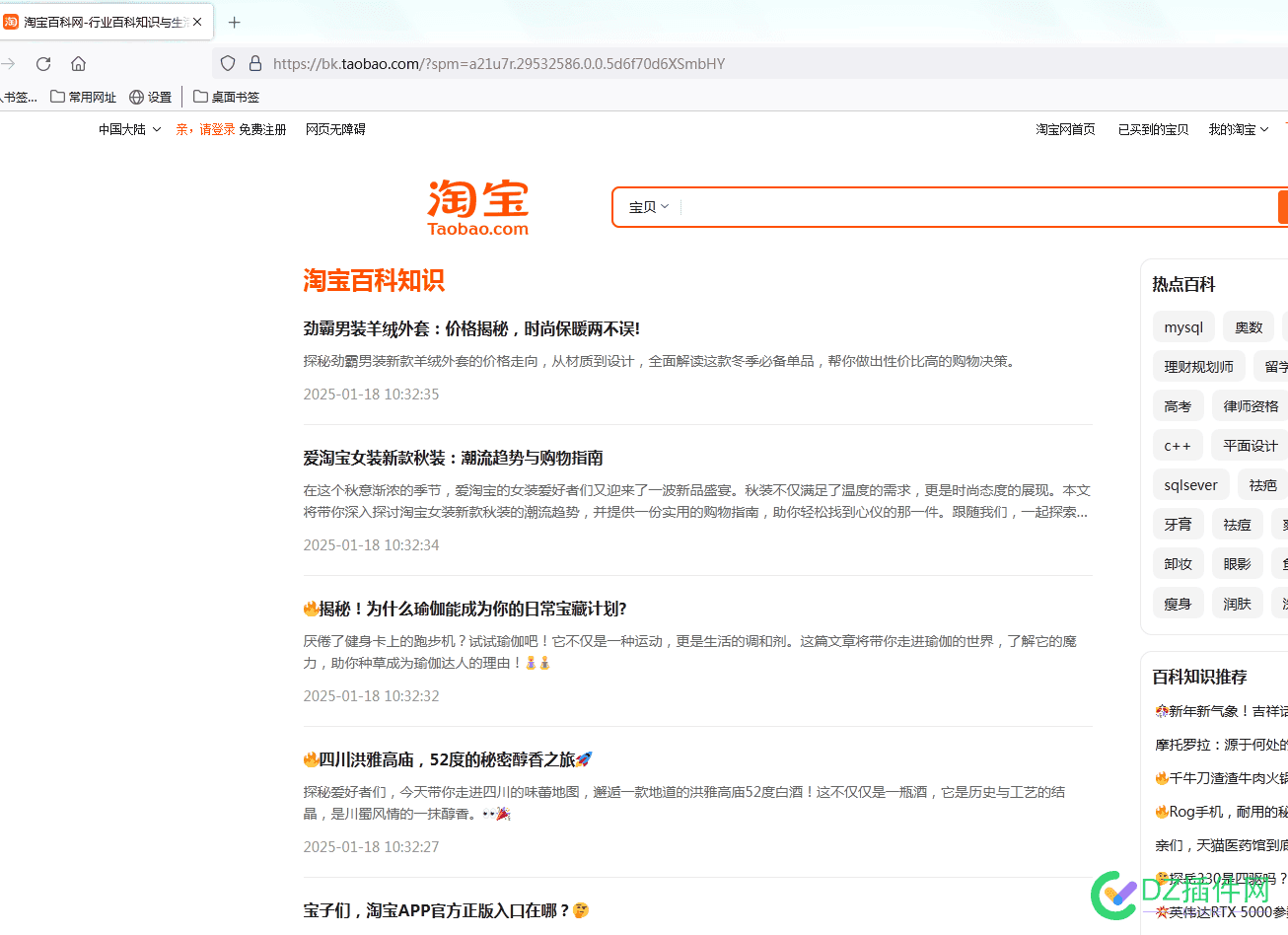The width and height of the screenshot is (1288, 935).
Task: Select the mysql hot tag
Action: [x=1183, y=327]
